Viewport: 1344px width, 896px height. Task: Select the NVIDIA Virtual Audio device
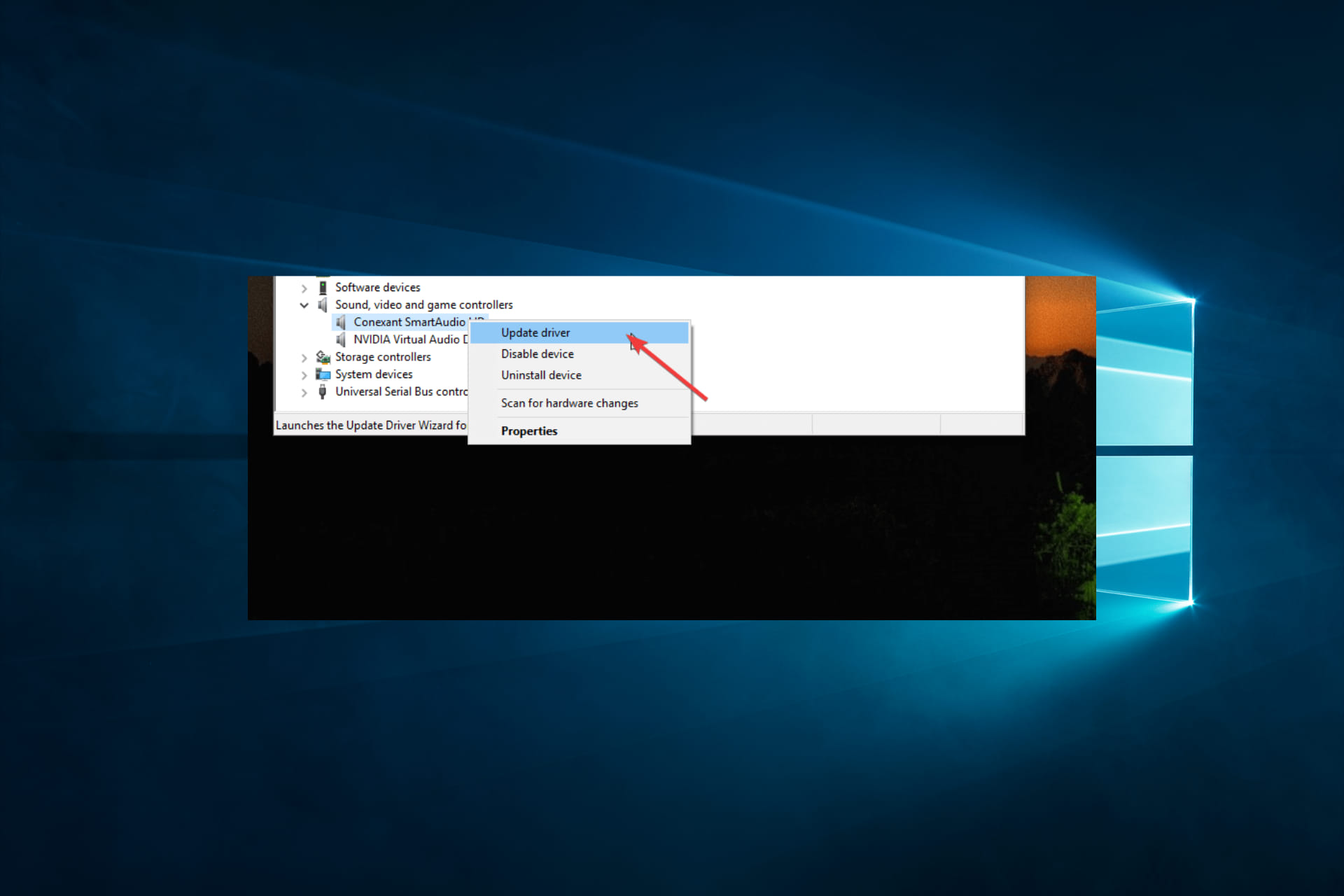tap(410, 339)
